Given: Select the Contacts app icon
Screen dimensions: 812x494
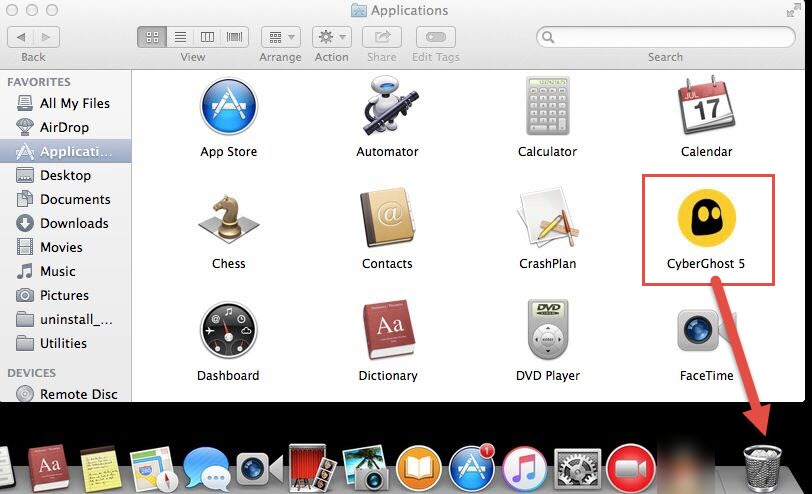Looking at the screenshot, I should 388,217.
